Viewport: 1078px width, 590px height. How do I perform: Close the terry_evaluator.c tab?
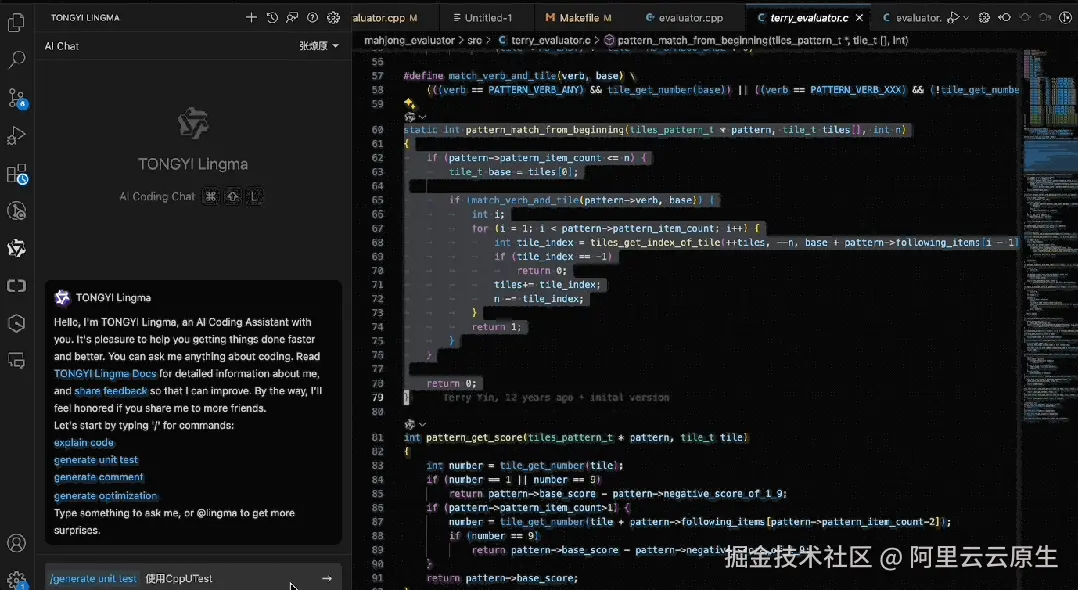point(859,18)
